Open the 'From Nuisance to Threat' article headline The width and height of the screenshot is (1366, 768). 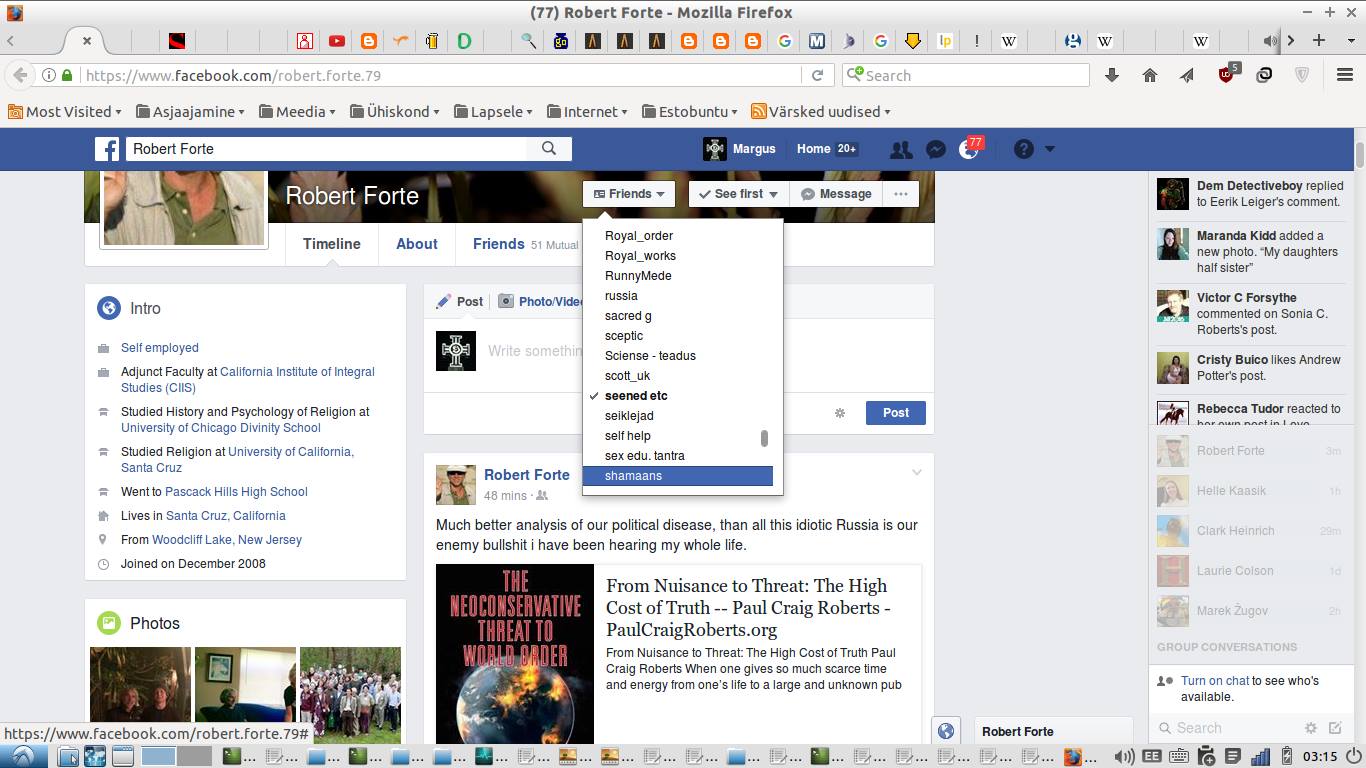(748, 608)
